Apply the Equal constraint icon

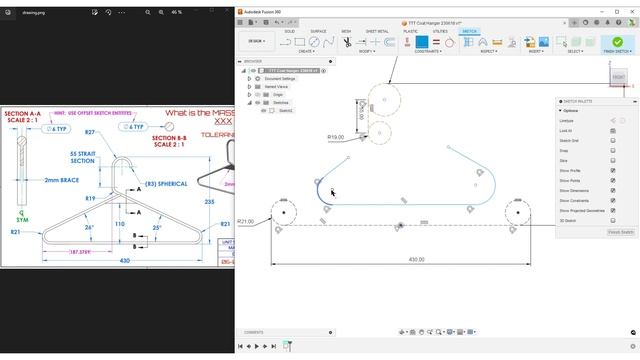click(x=436, y=42)
